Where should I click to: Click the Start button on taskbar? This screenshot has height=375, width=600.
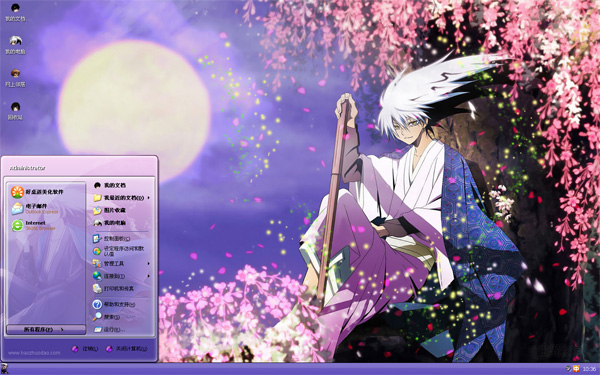pyautogui.click(x=4, y=369)
